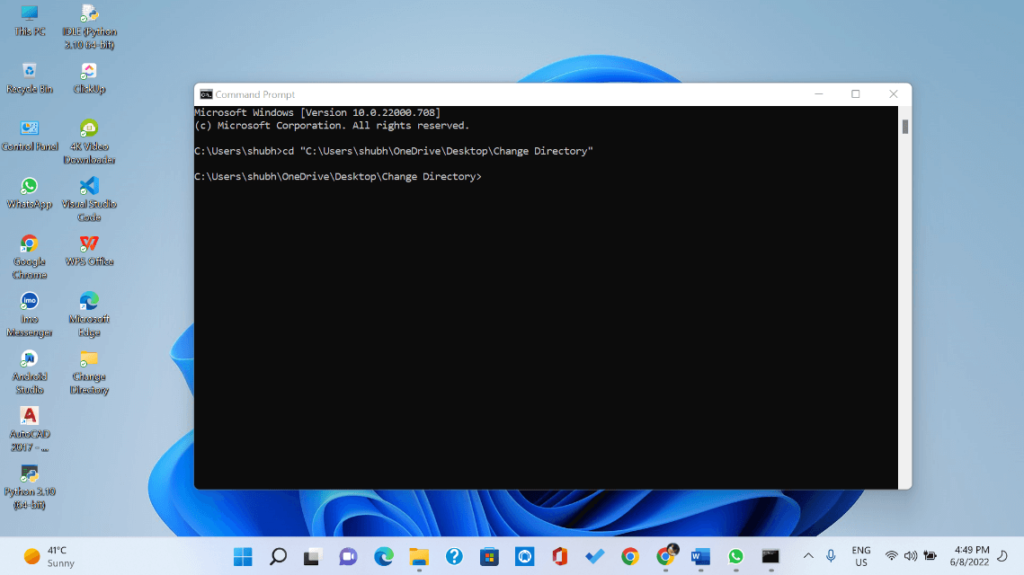Open Teams Chat in the taskbar
This screenshot has width=1024, height=575.
tap(347, 557)
